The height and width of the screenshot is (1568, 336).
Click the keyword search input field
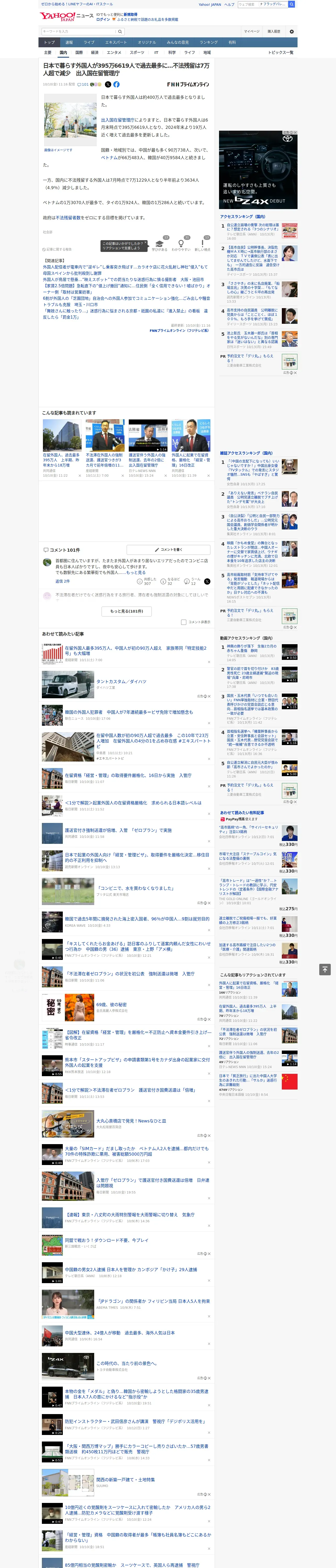79,31
